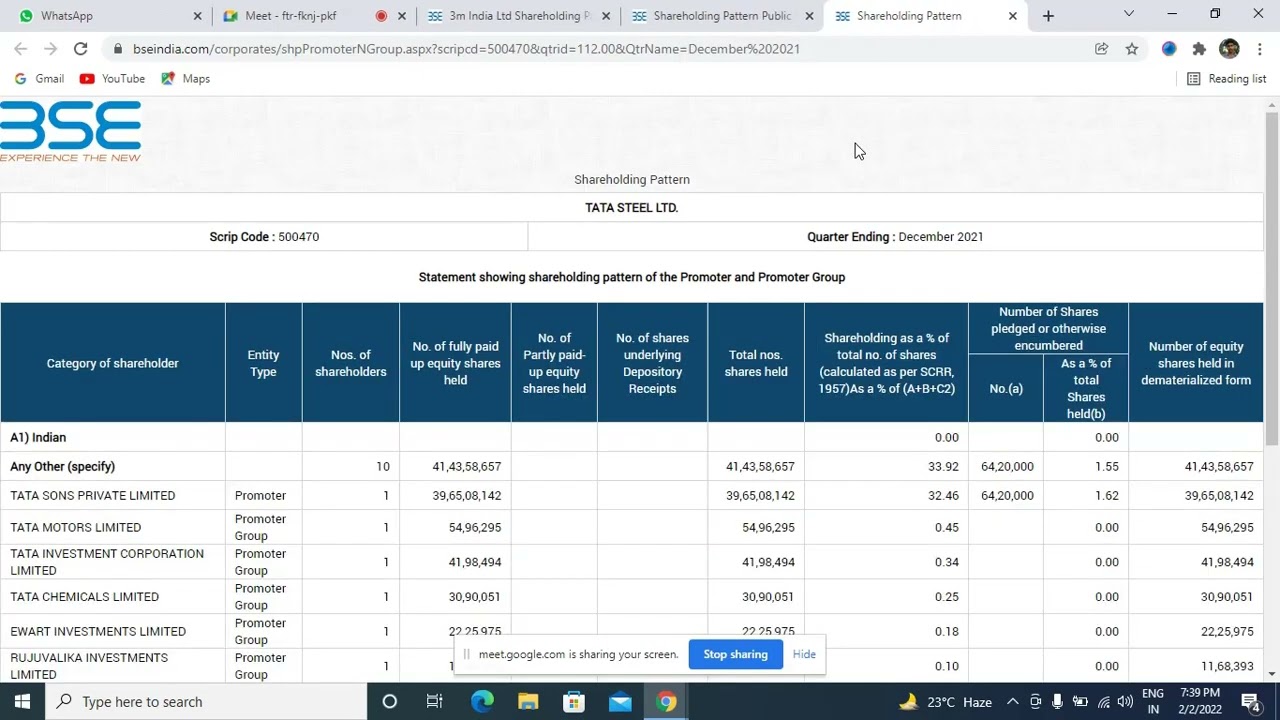Open the Wi-Fi network icon
1280x720 pixels.
(x=1103, y=702)
